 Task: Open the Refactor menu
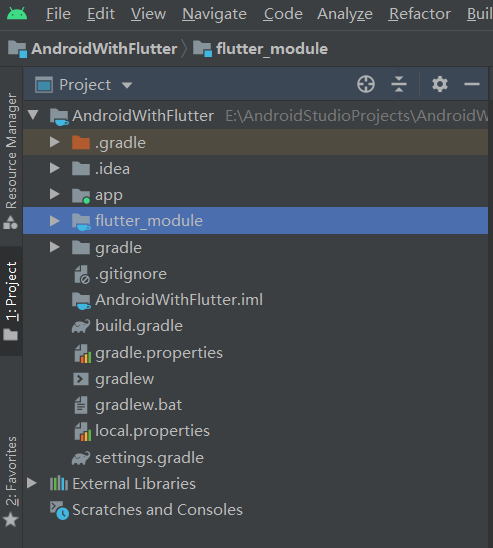click(x=420, y=14)
